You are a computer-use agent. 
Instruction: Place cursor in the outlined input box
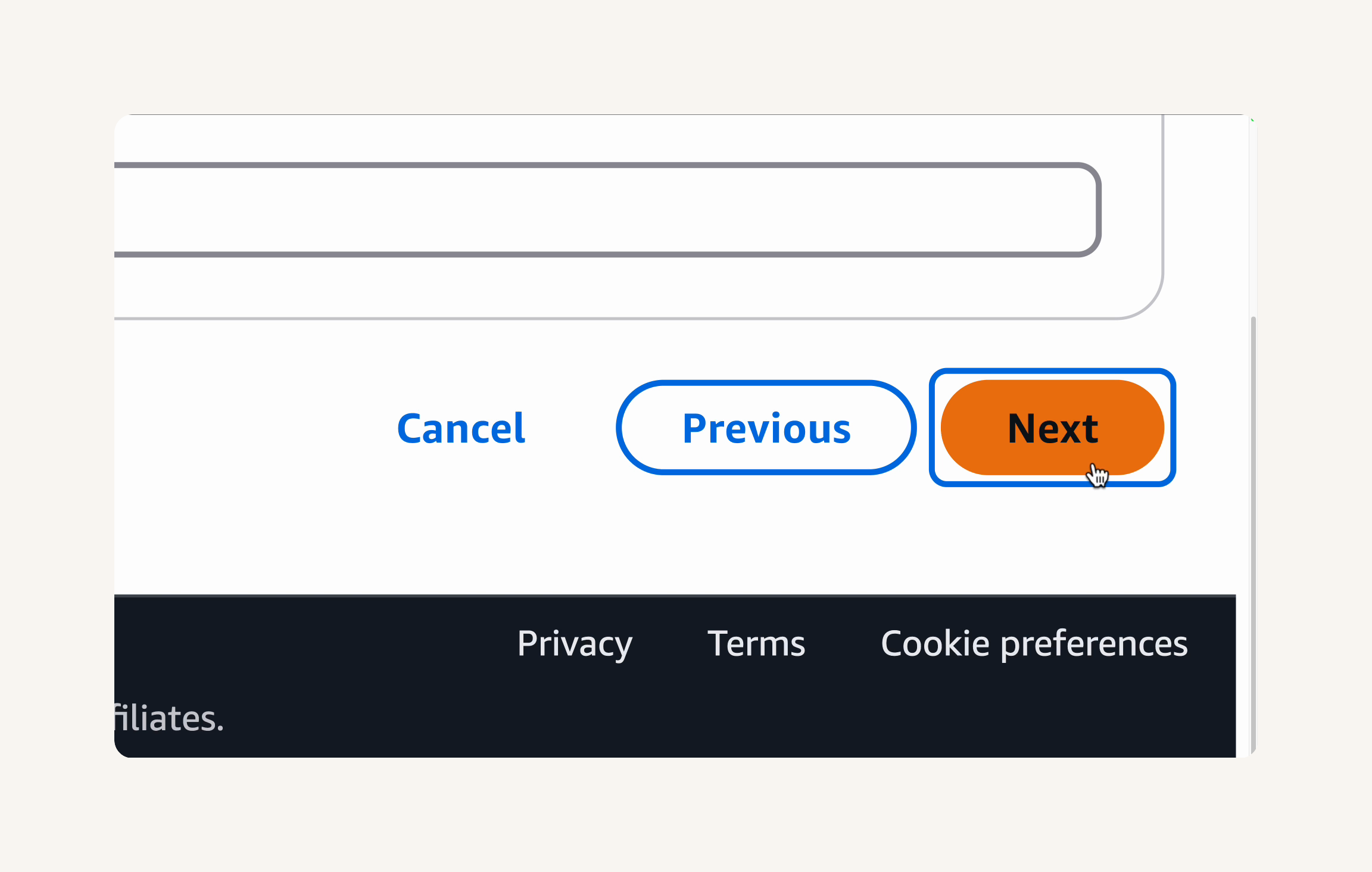607,210
